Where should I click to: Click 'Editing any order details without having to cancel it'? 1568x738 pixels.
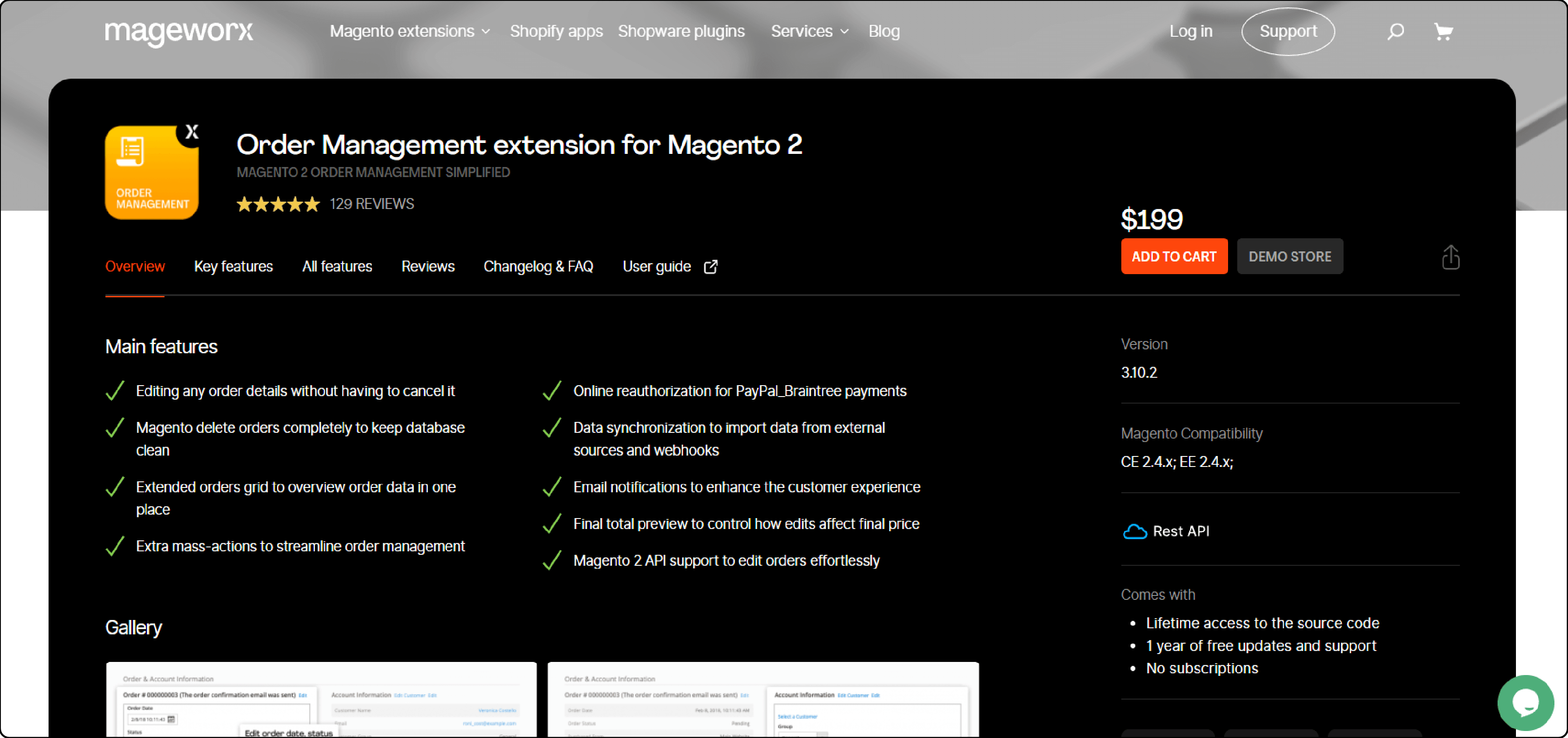pos(295,390)
